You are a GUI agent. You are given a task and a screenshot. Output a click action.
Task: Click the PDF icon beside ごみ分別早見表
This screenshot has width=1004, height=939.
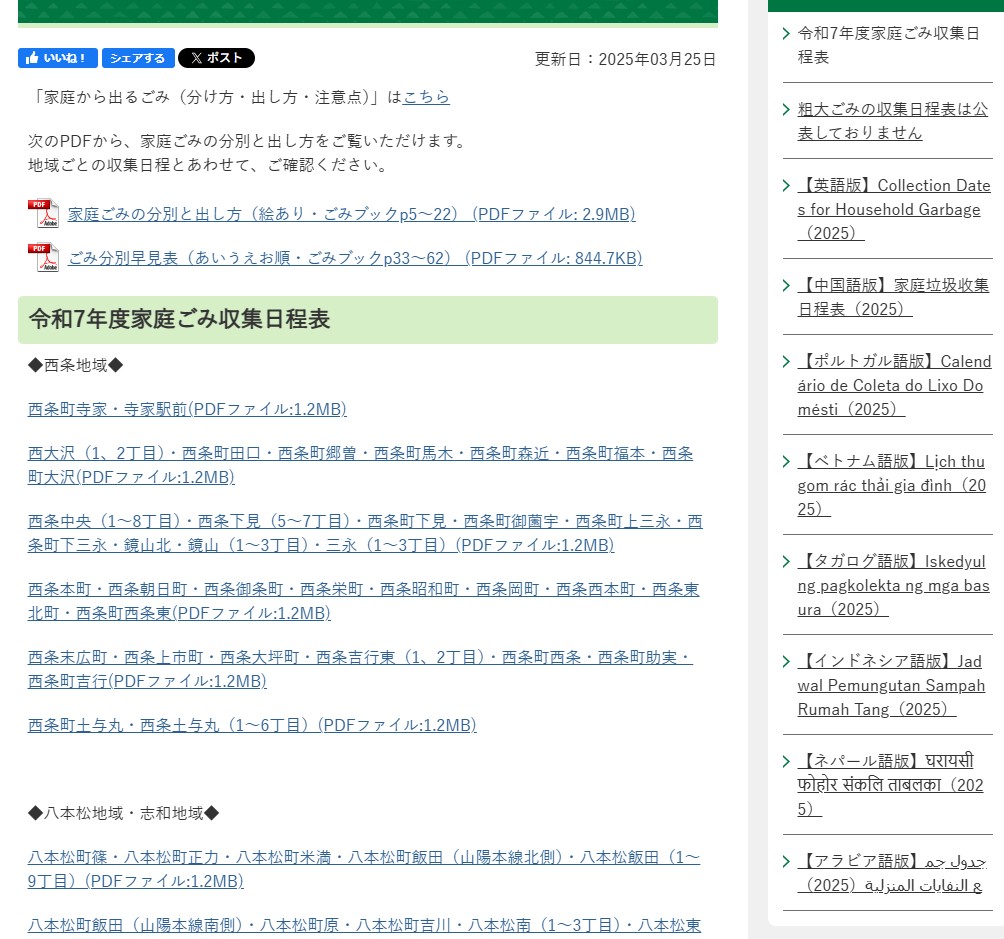[43, 258]
